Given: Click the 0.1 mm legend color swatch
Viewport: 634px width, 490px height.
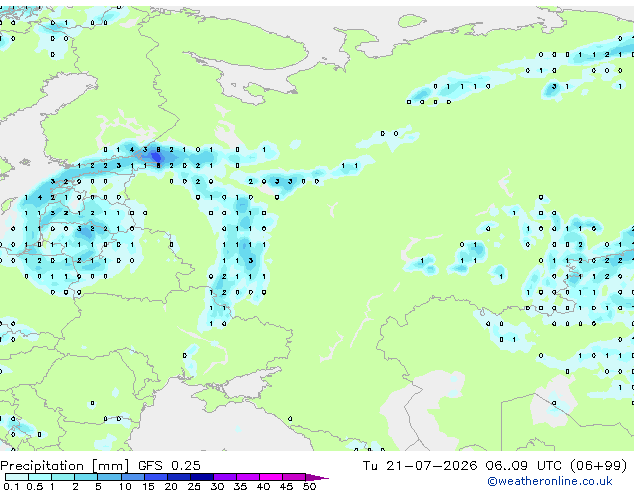Looking at the screenshot, I should 17,477.
